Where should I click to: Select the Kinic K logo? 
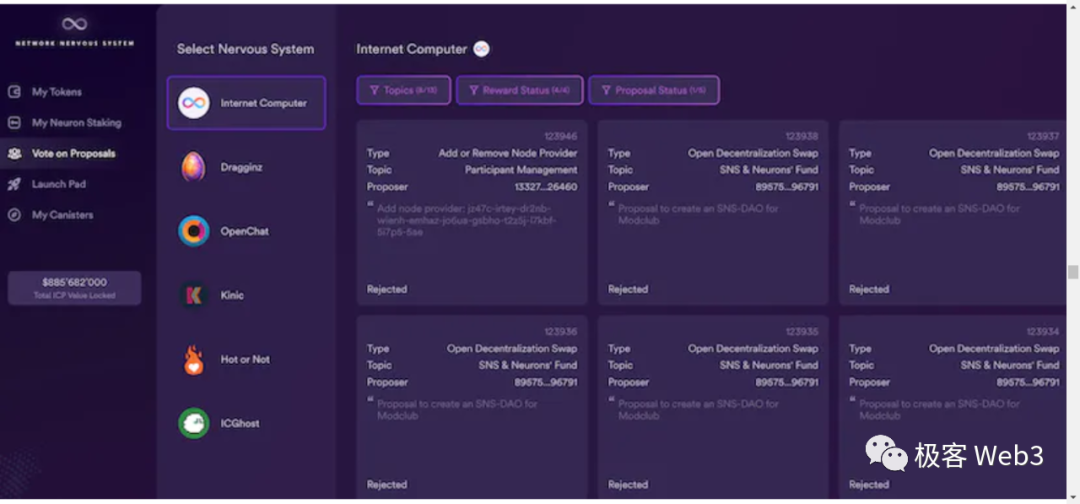pyautogui.click(x=194, y=295)
